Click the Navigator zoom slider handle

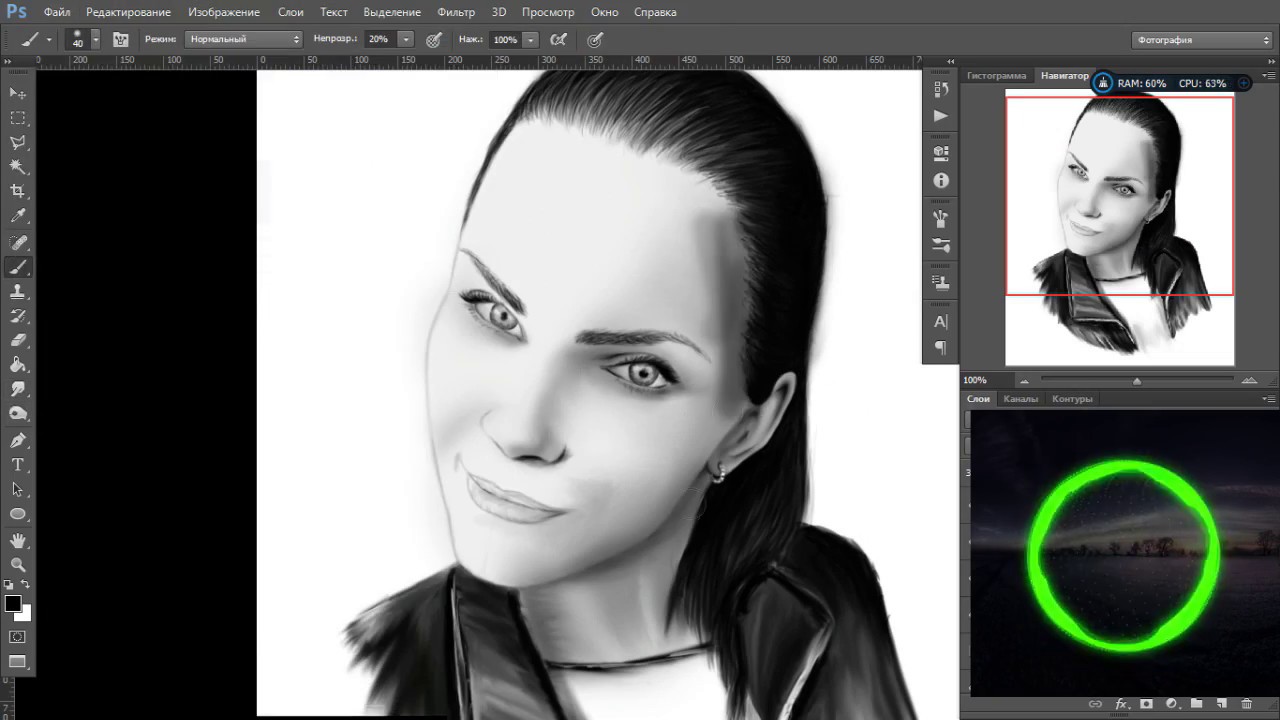pyautogui.click(x=1137, y=381)
